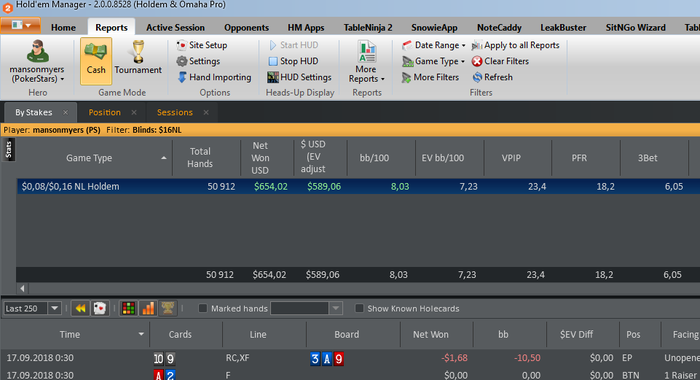Viewport: 700px width, 380px height.
Task: Click the playing cards replayer icon
Action: (100, 309)
